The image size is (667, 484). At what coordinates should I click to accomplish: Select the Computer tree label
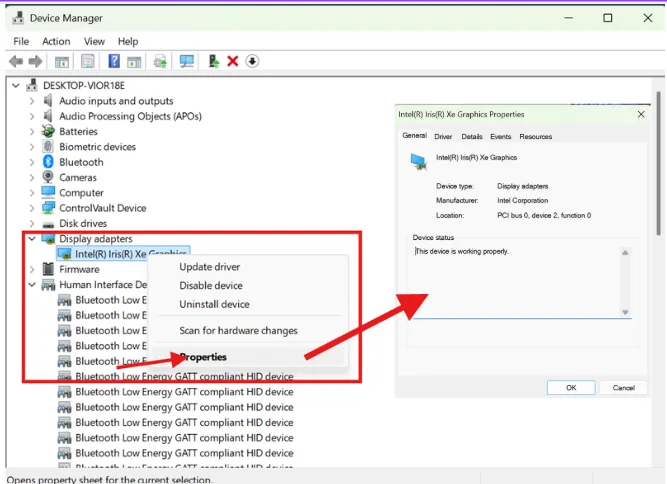point(81,193)
